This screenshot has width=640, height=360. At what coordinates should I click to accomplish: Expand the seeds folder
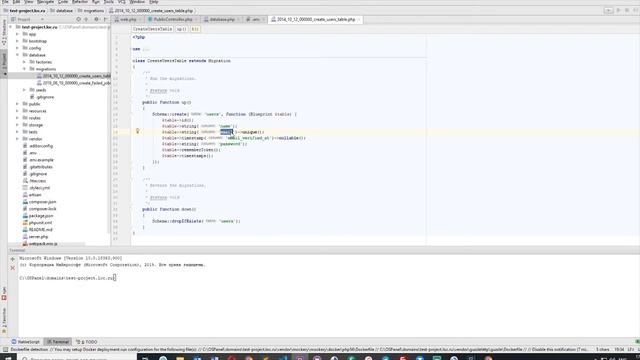coord(24,90)
